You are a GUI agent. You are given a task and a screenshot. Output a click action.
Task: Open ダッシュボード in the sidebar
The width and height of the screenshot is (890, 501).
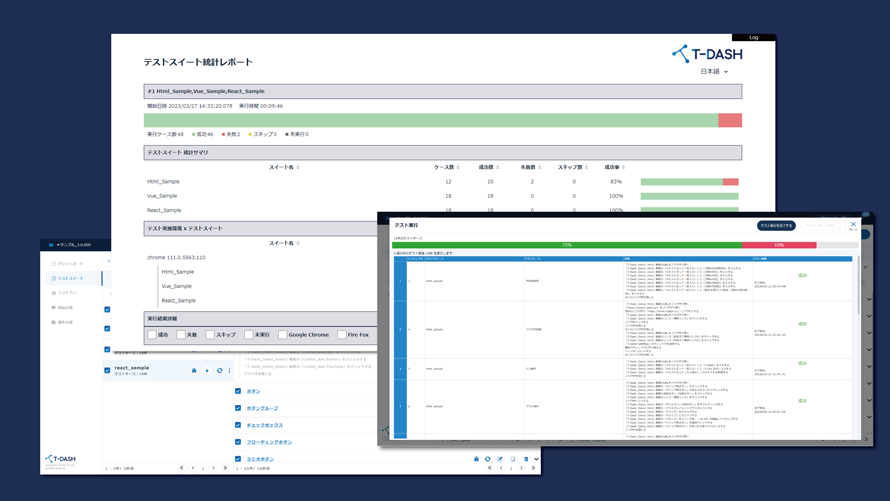click(x=68, y=264)
